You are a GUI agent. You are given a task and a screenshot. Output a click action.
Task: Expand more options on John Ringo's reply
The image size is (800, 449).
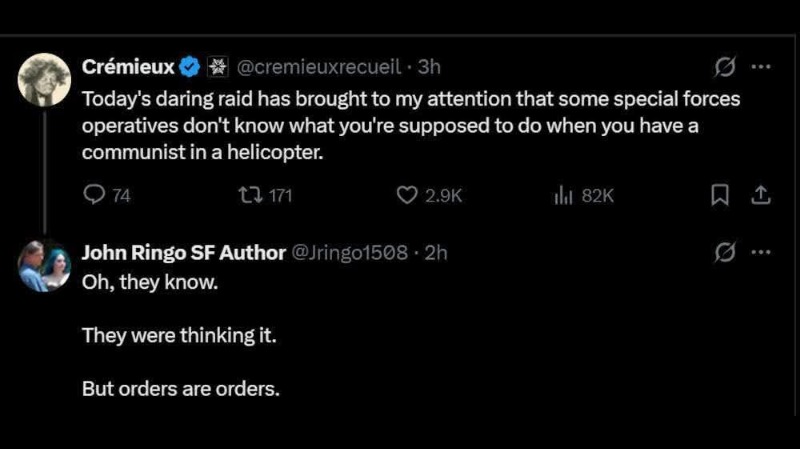(760, 252)
